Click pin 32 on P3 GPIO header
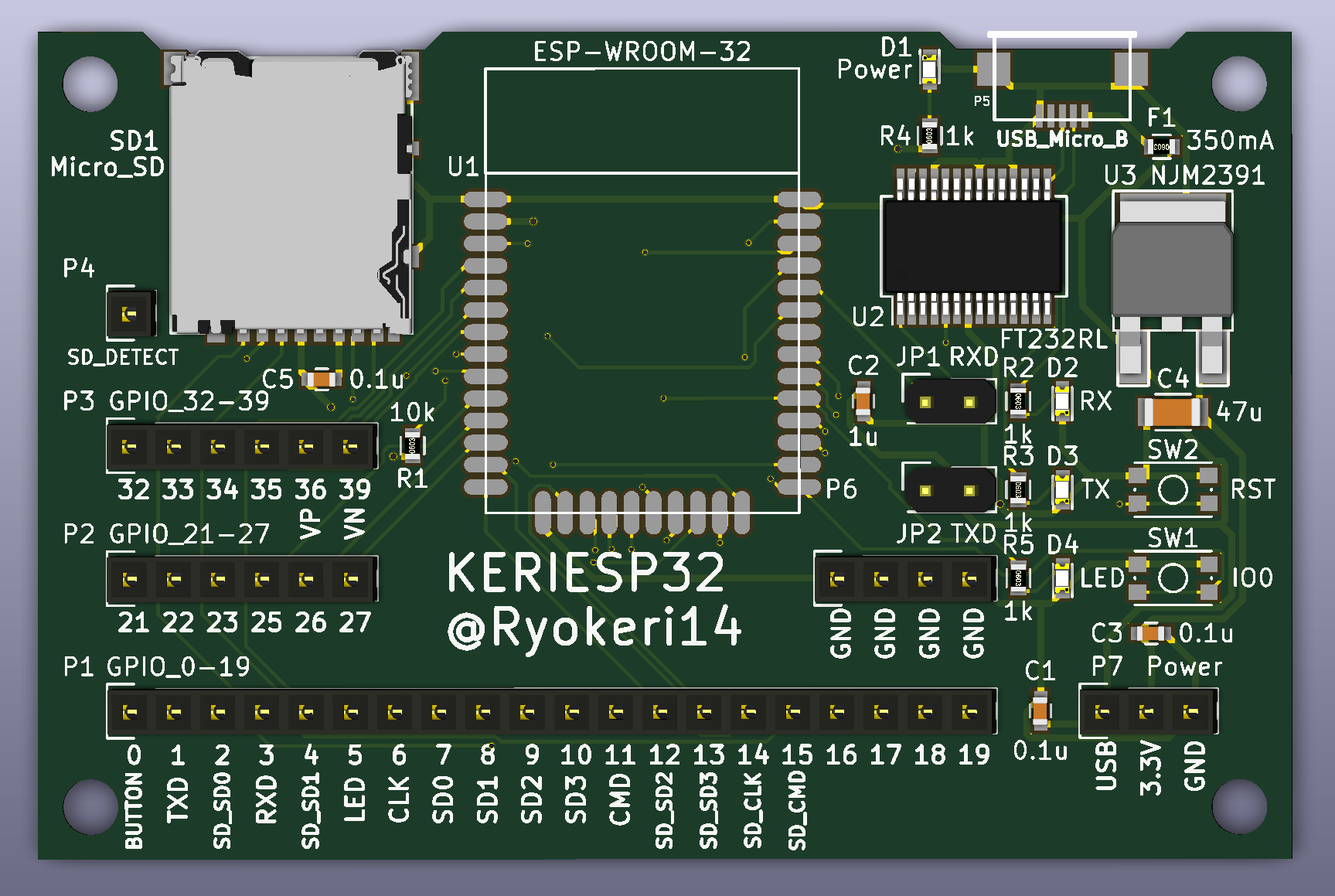The image size is (1335, 896). pyautogui.click(x=130, y=447)
